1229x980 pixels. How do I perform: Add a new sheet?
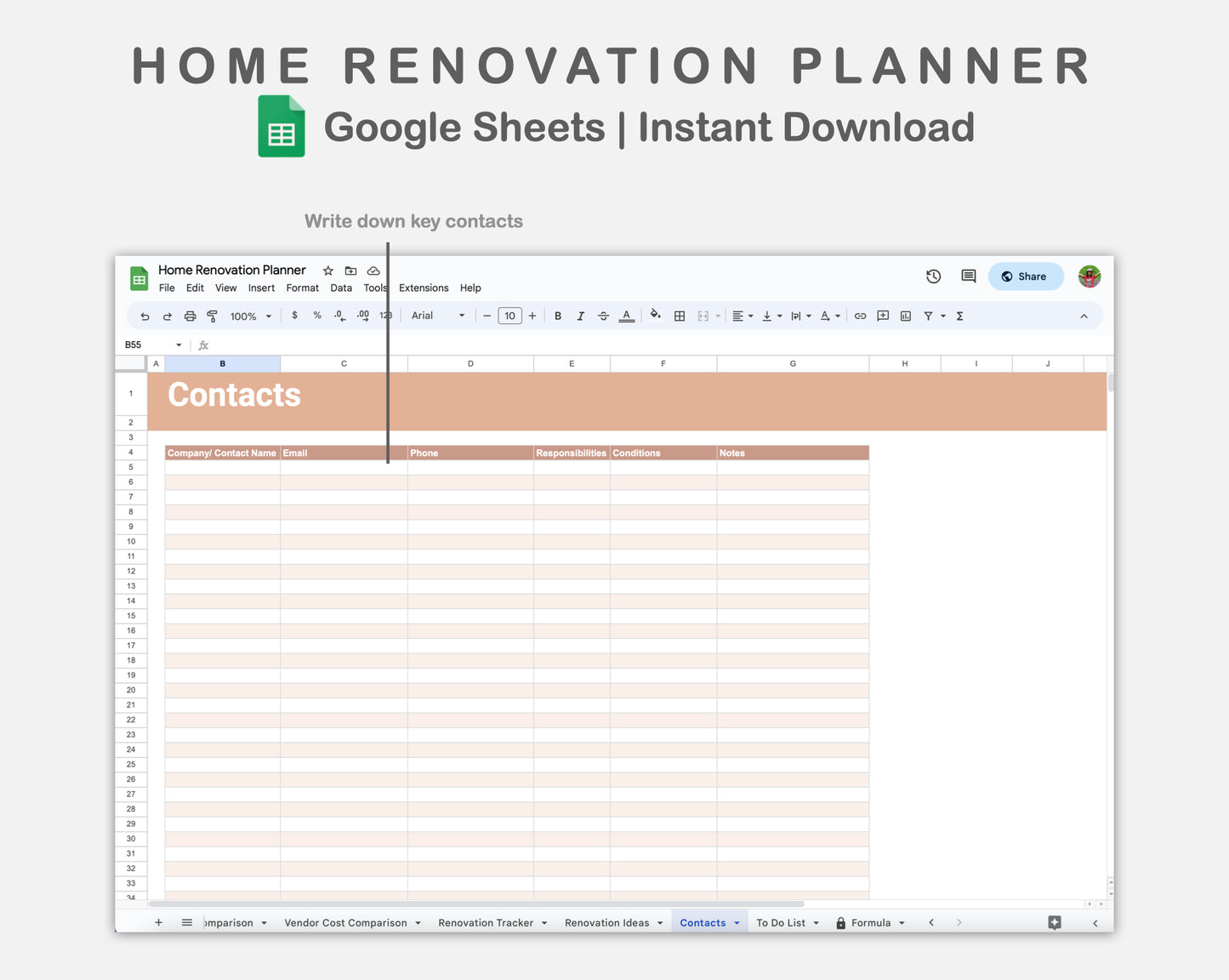click(x=158, y=922)
